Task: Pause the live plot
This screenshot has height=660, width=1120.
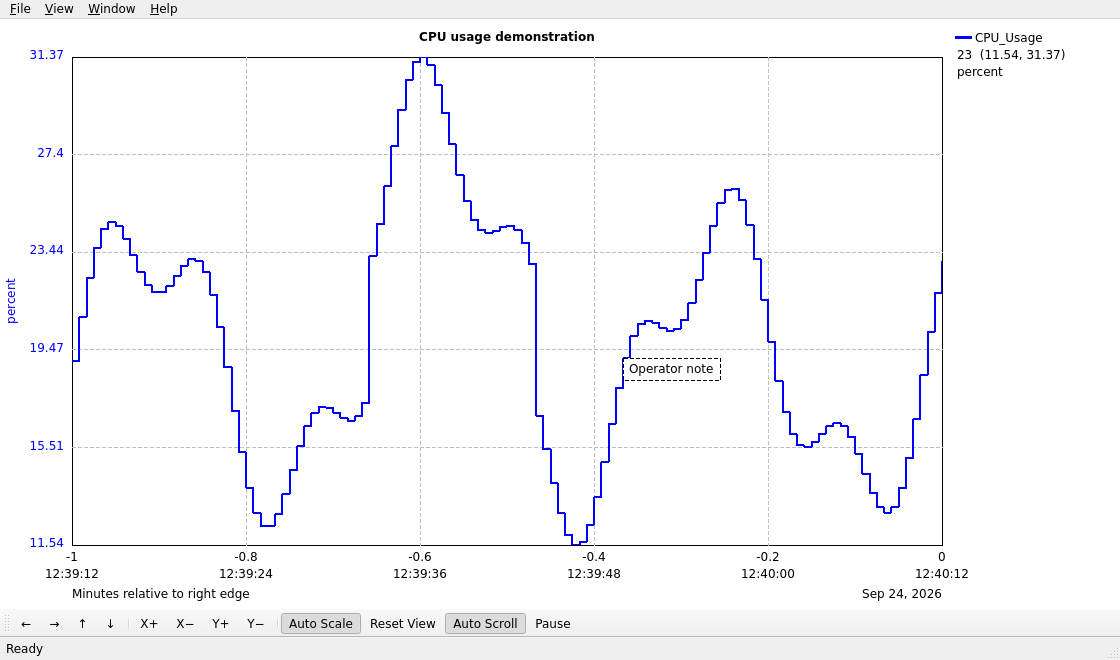Action: click(x=553, y=624)
